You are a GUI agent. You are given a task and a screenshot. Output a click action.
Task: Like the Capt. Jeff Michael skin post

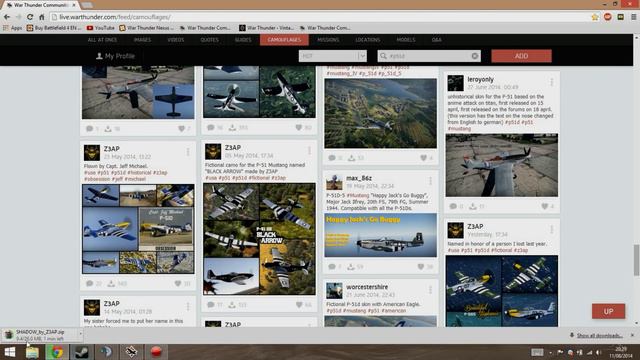178,283
